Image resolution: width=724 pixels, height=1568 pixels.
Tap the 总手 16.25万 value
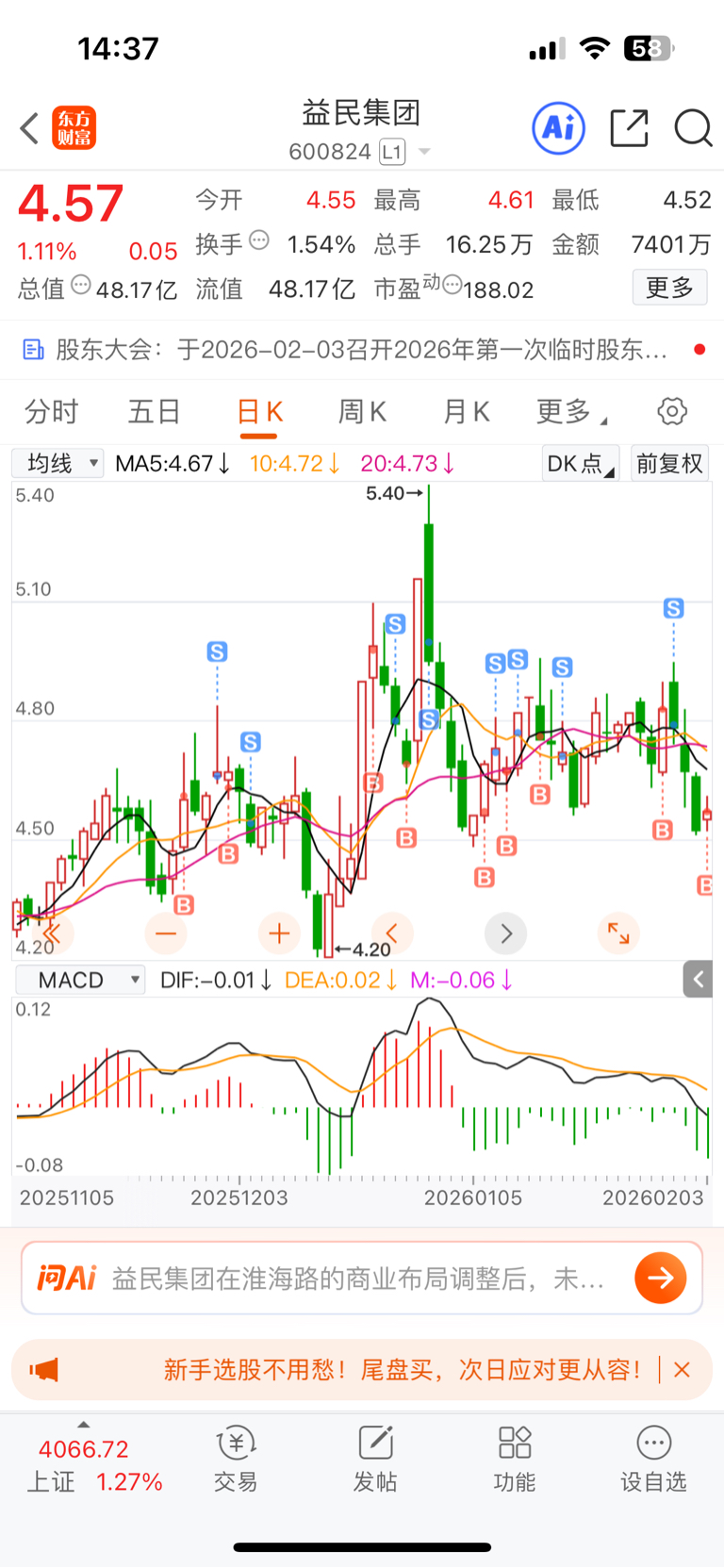click(x=489, y=244)
